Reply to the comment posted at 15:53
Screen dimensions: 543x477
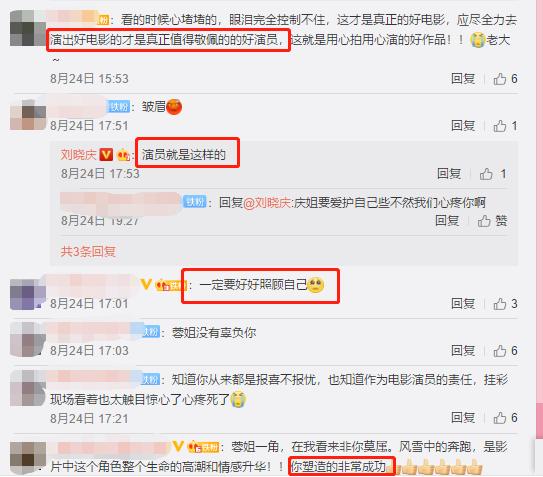tap(463, 79)
